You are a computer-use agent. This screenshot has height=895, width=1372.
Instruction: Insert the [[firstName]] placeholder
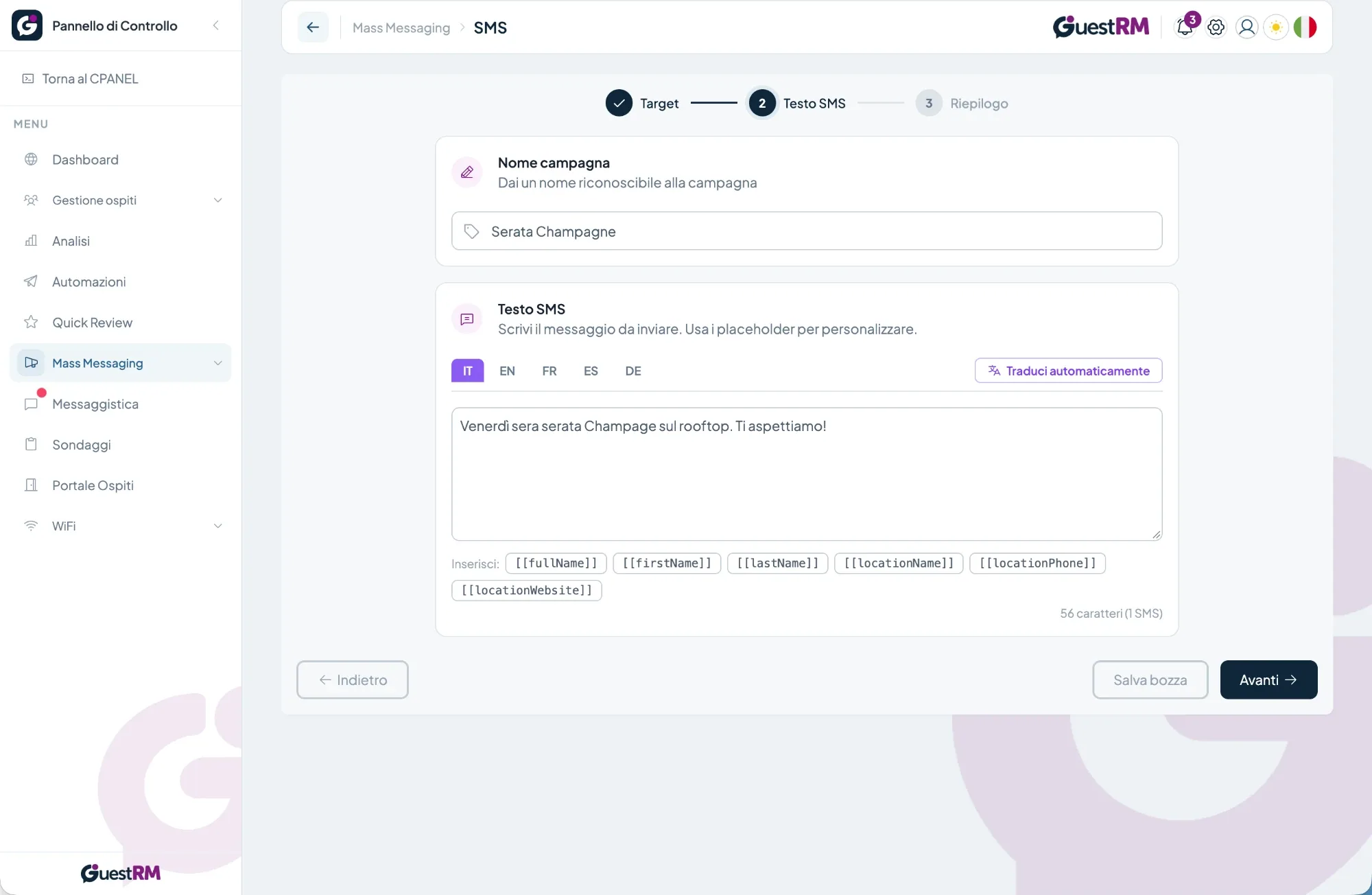coord(667,563)
